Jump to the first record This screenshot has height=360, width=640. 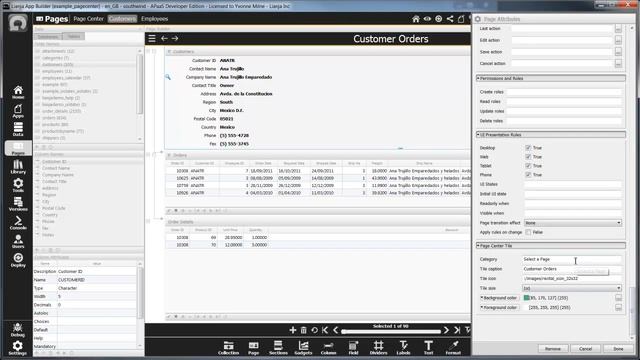coord(325,330)
